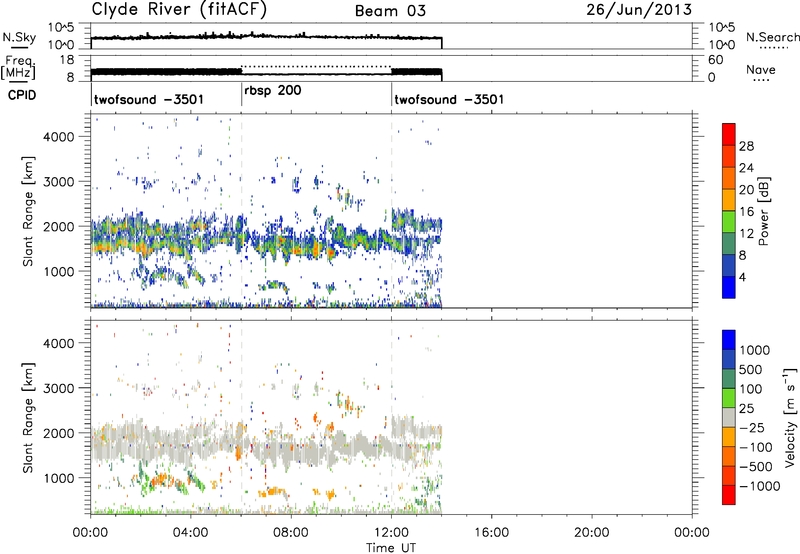
Task: Click the "N.Search" legend label
Action: 772,37
